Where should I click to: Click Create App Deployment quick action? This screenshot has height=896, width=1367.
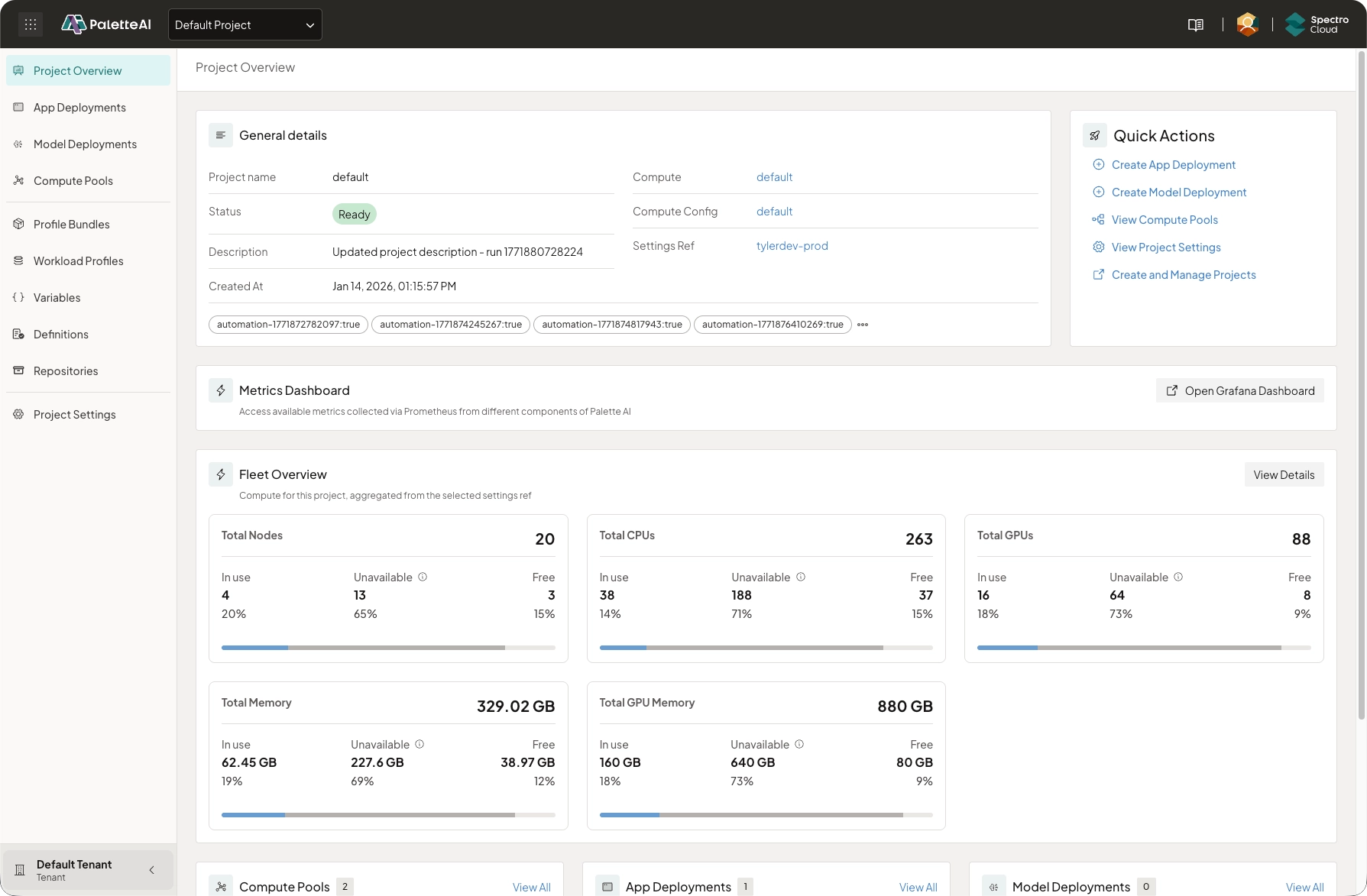(x=1173, y=164)
